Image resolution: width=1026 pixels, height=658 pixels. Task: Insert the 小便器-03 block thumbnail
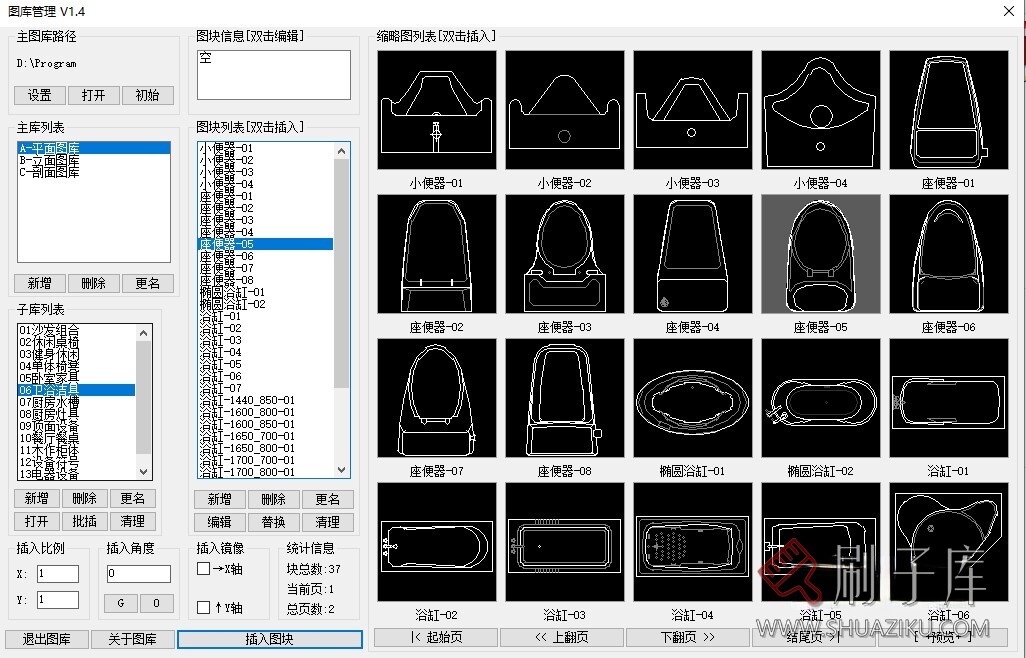[x=692, y=109]
